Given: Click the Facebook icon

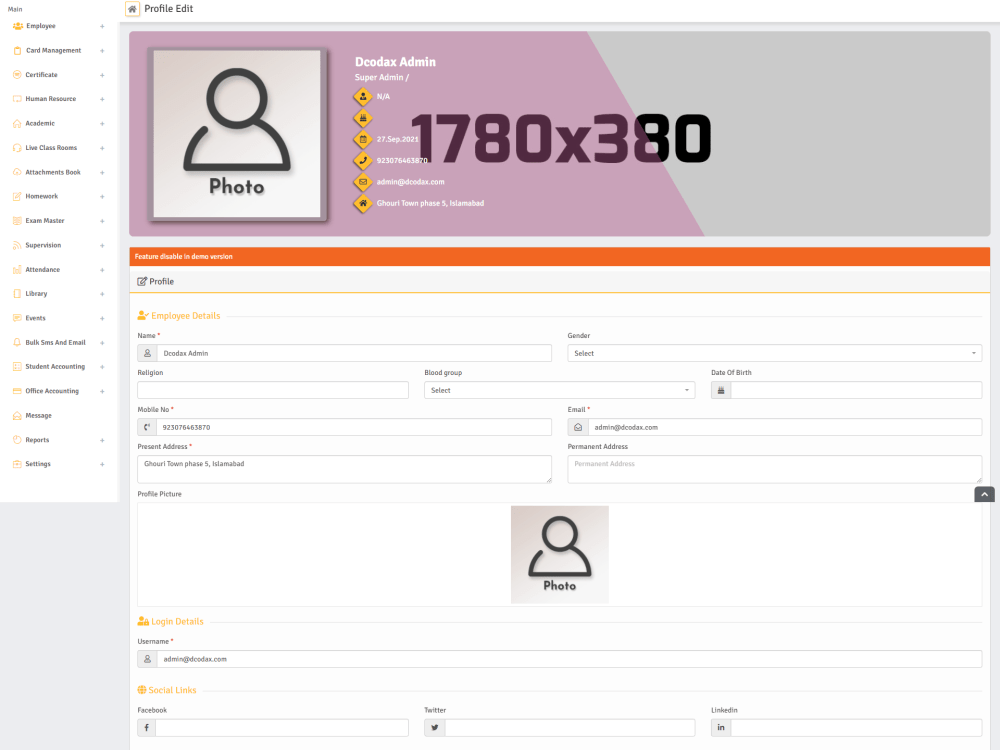Looking at the screenshot, I should (x=146, y=728).
